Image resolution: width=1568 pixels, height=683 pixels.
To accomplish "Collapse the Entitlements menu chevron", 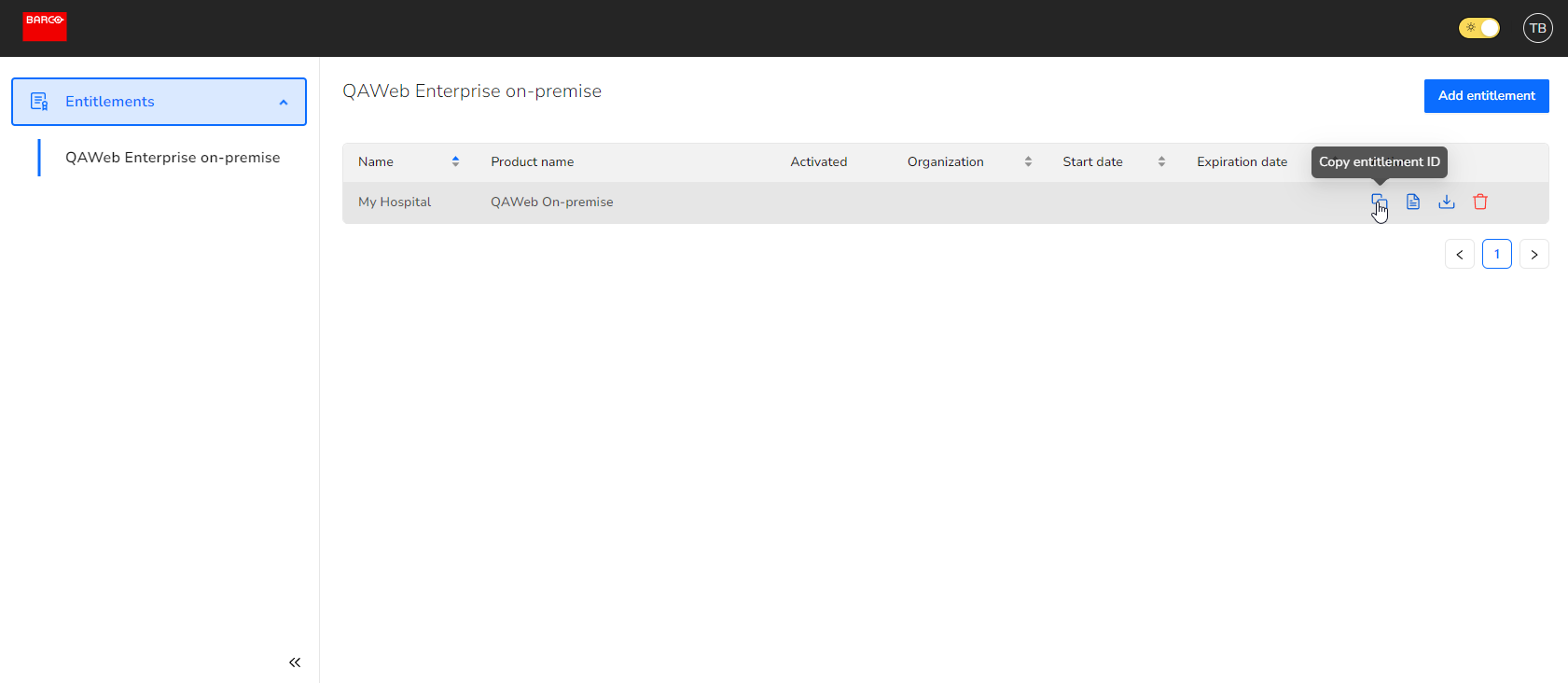I will 284,103.
